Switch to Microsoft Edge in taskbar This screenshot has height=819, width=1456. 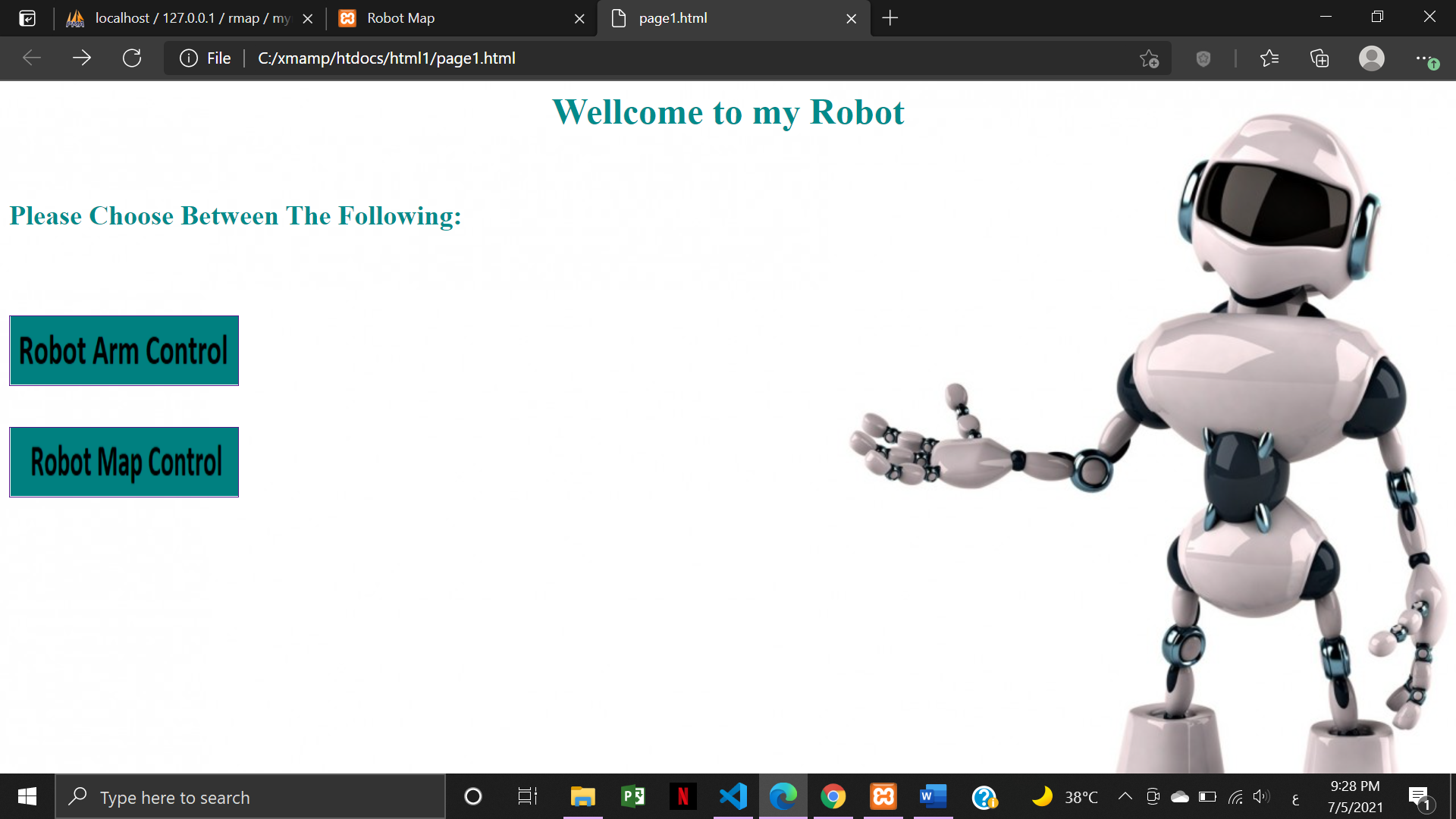783,796
